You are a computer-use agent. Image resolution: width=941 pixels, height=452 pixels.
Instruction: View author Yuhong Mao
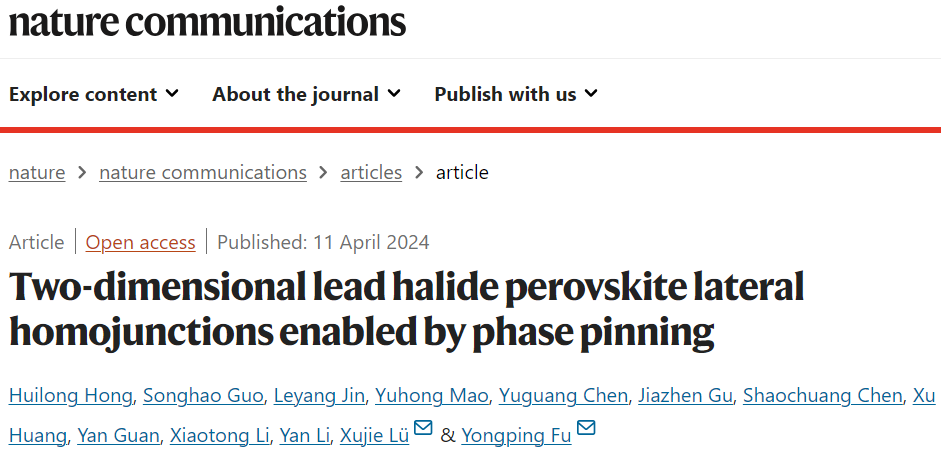click(x=432, y=396)
